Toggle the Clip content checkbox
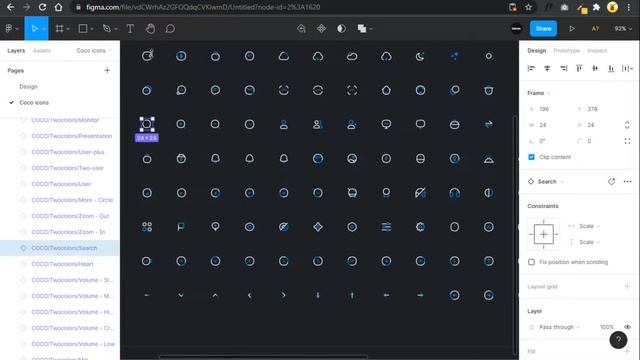The height and width of the screenshot is (360, 640). click(531, 157)
